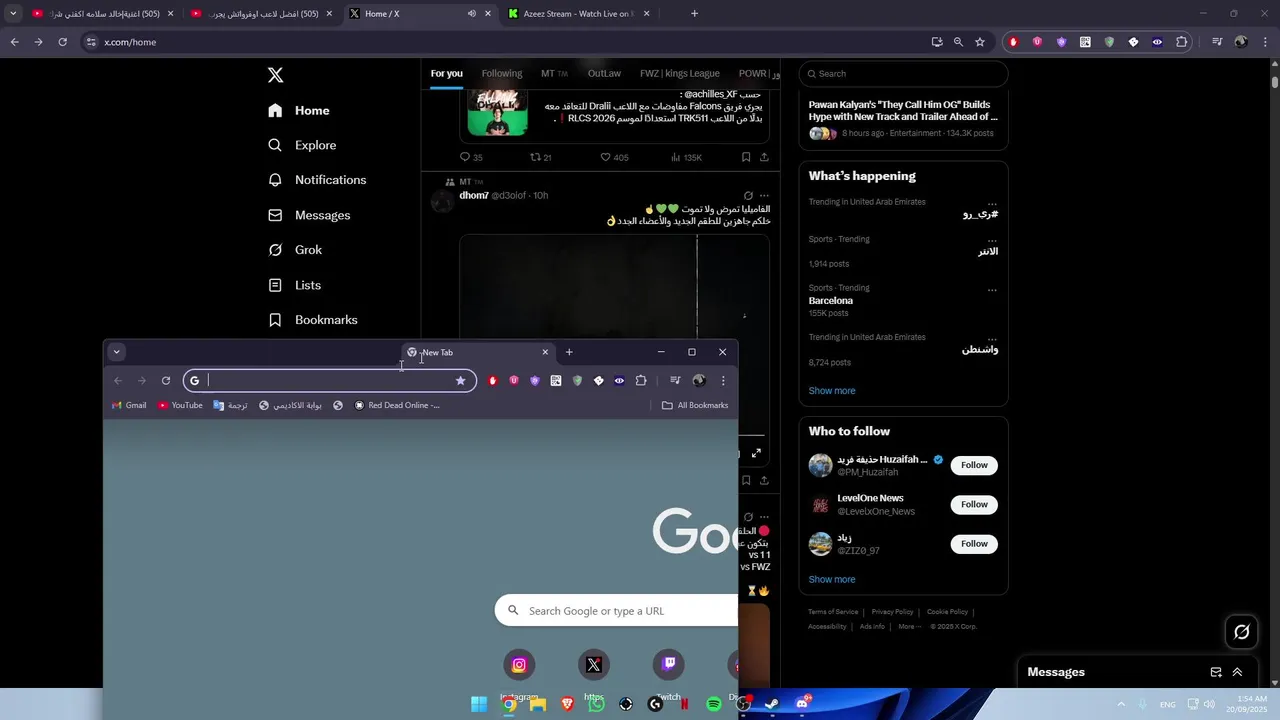Open media control icon in main window
1280x720 pixels.
click(1217, 42)
